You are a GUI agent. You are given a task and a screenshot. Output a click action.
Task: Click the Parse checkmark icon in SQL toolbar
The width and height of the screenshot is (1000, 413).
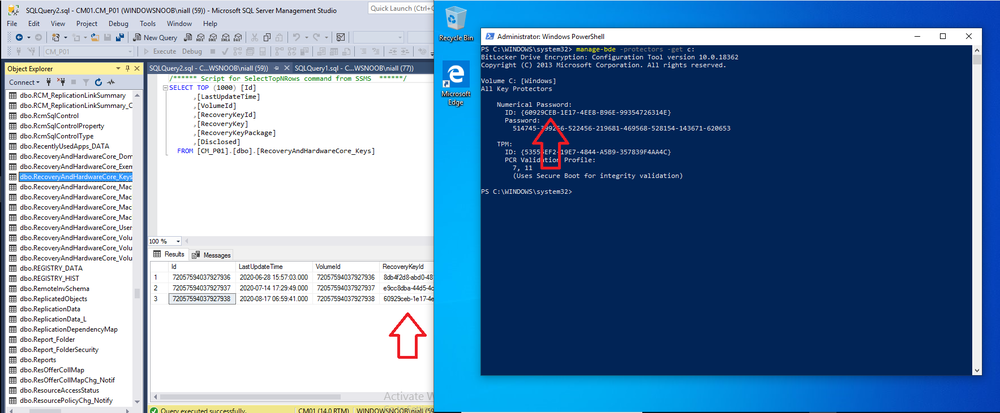tap(225, 52)
